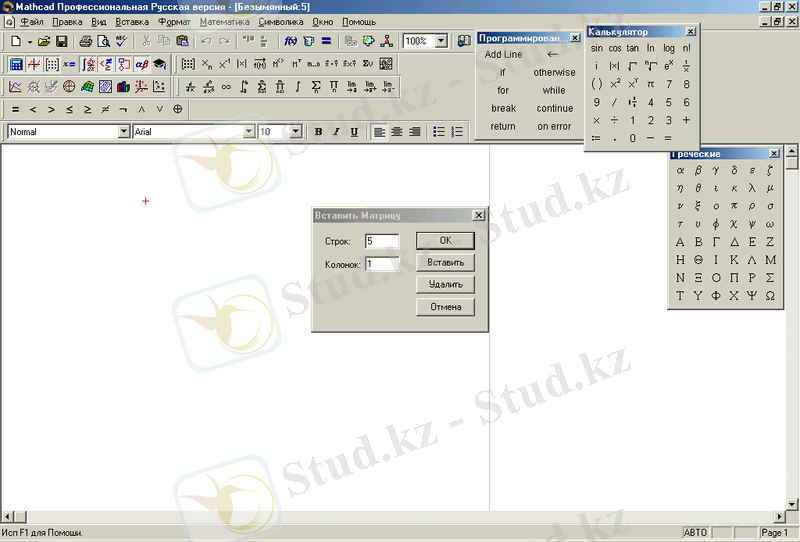Insert infinity symbol
The height and width of the screenshot is (542, 800).
pyautogui.click(x=226, y=87)
